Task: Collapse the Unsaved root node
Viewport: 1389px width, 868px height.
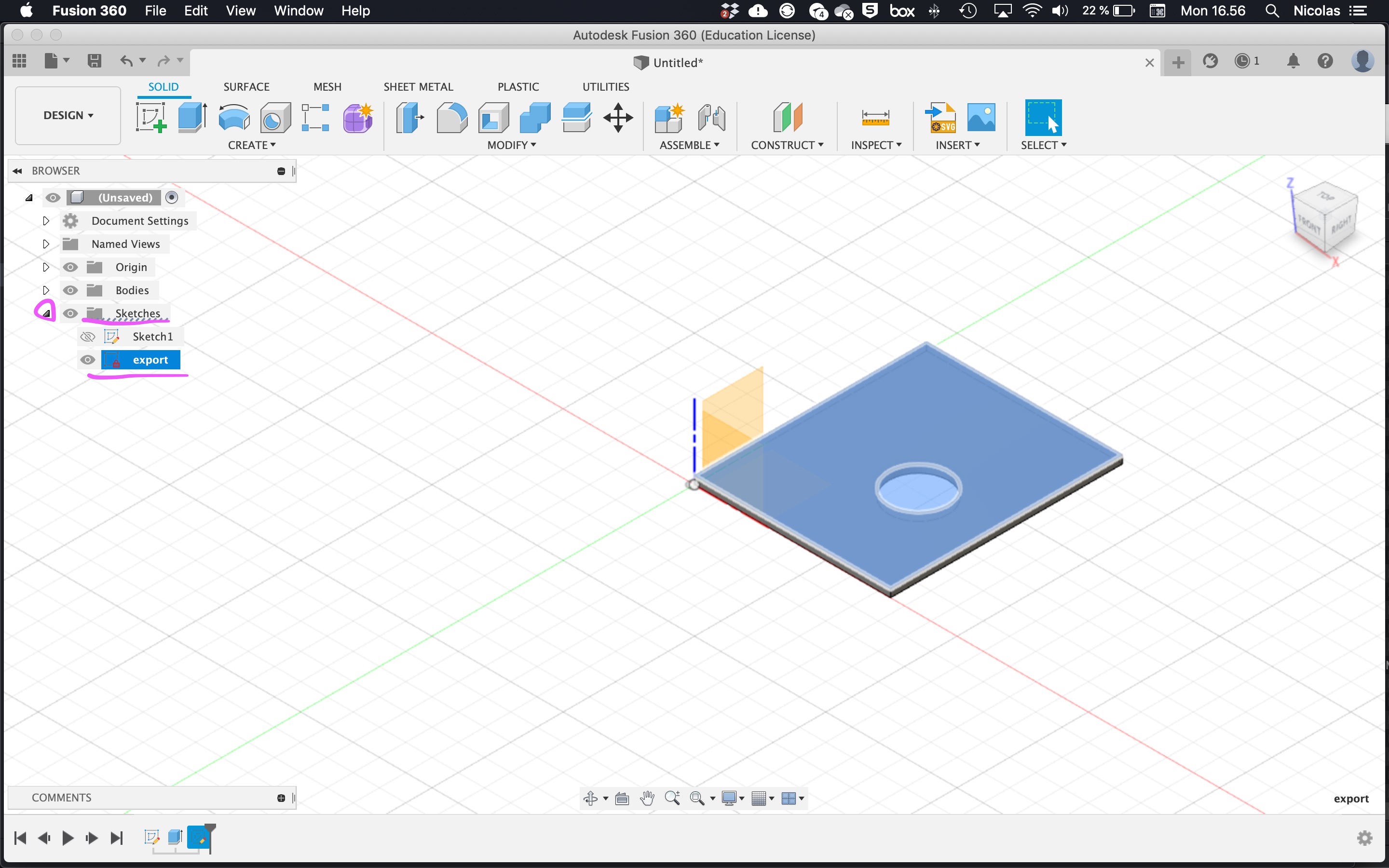Action: (x=29, y=198)
